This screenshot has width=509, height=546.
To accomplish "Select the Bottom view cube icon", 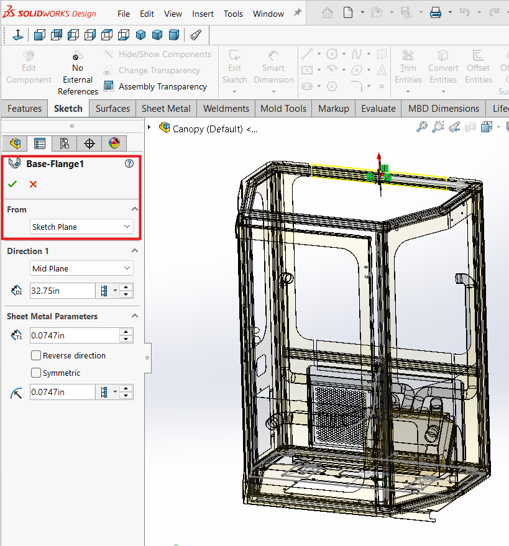I will 124,35.
